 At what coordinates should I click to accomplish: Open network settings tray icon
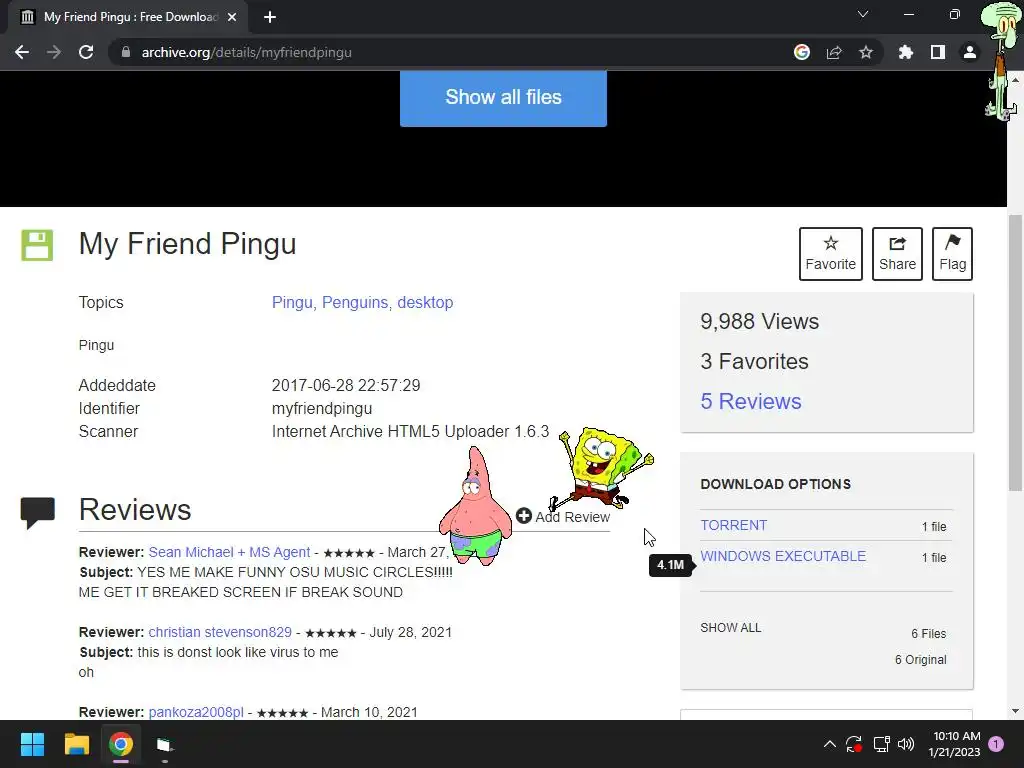coord(882,744)
